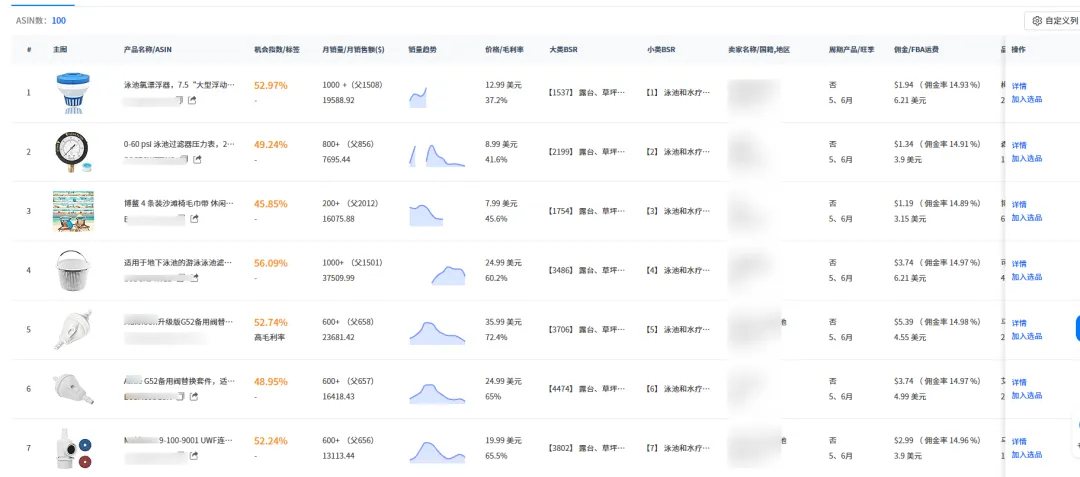Select product title 泳池氯漂浮器，7.5"大型浮动
Image resolution: width=1080 pixels, height=477 pixels.
[179, 85]
